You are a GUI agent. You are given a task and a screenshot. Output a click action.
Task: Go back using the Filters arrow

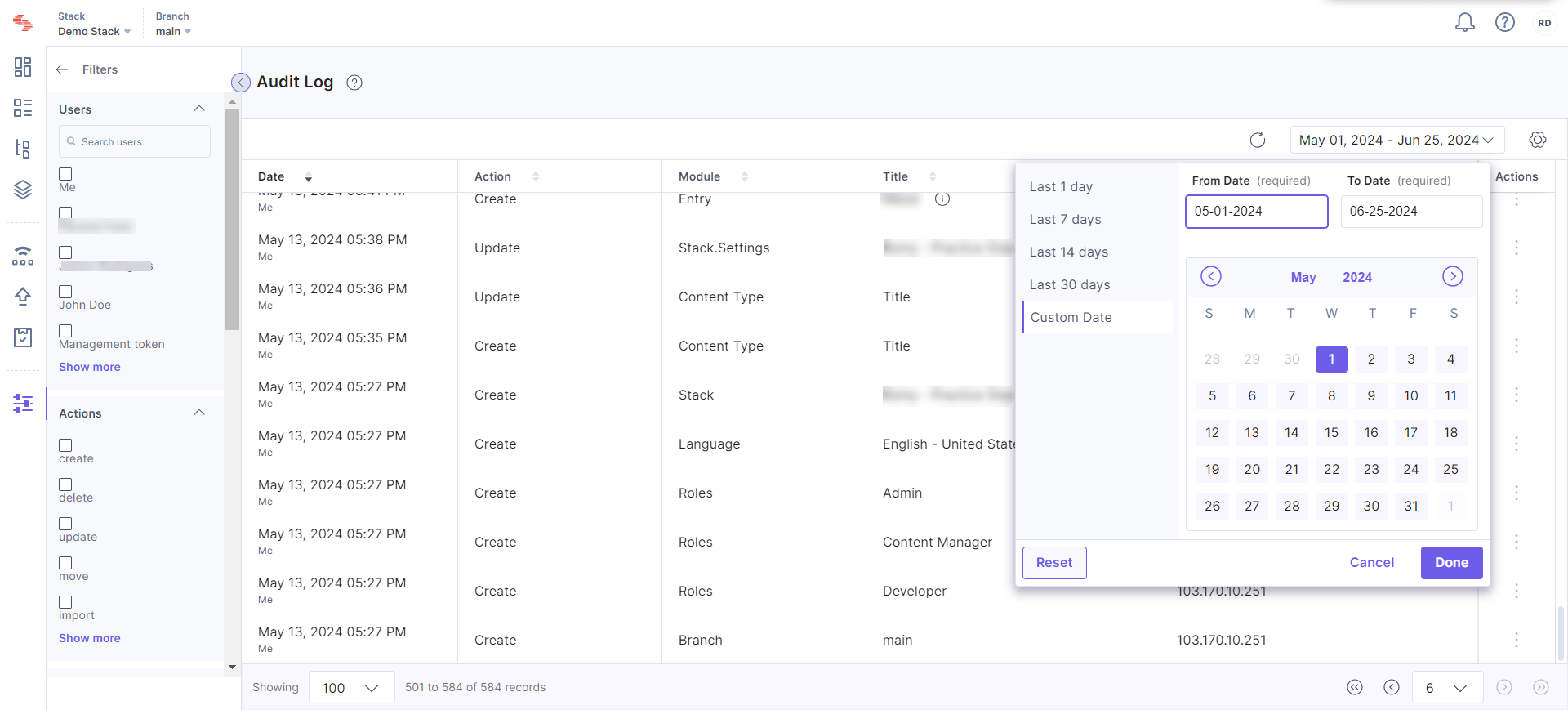pyautogui.click(x=62, y=69)
